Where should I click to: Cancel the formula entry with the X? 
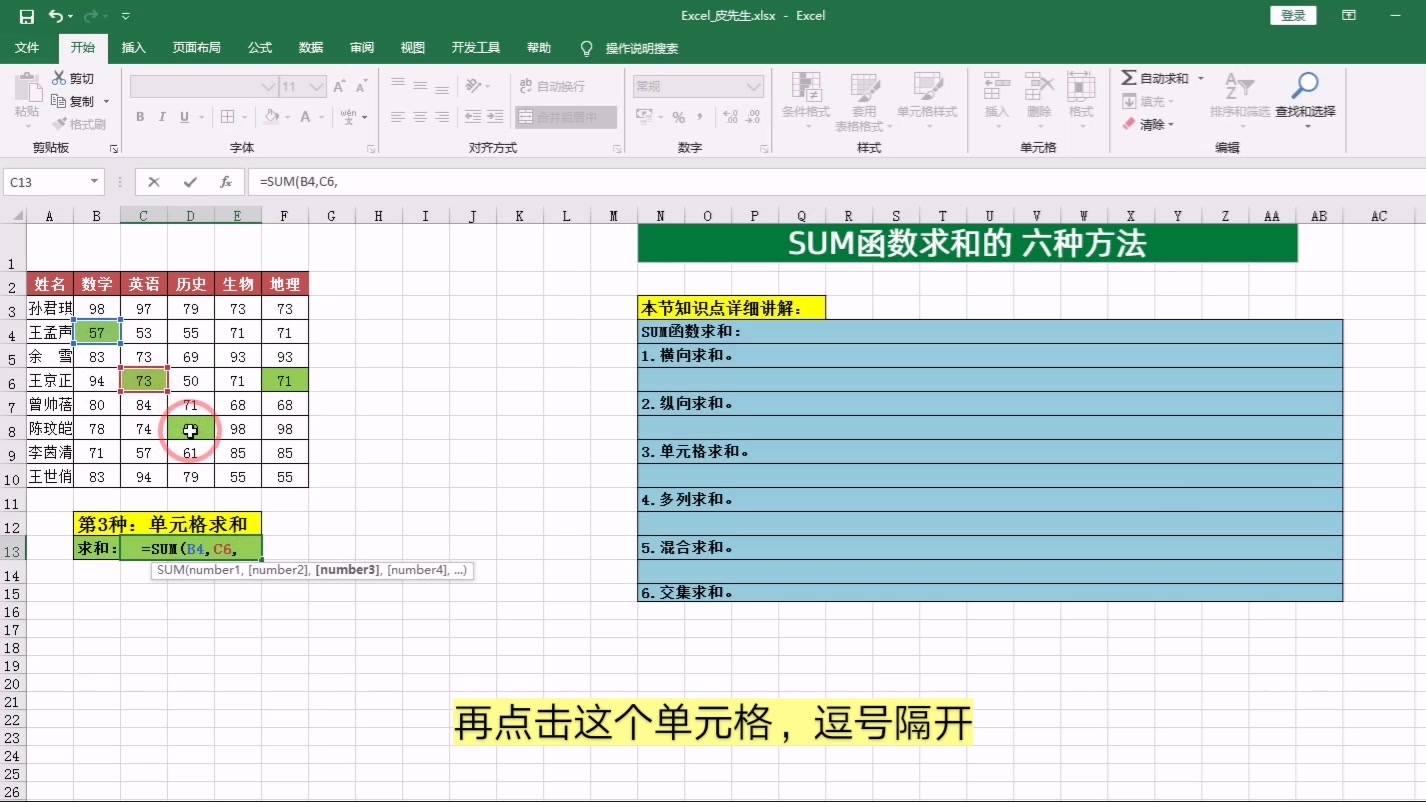(x=153, y=182)
